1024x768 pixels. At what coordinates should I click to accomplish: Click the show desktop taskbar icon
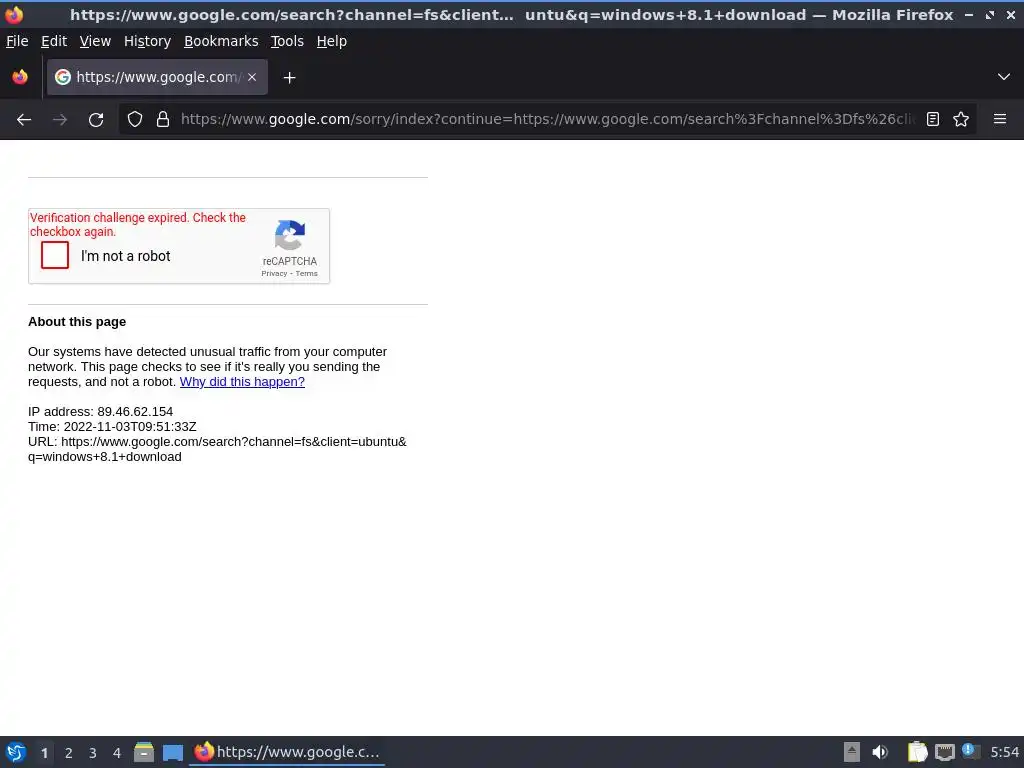tap(172, 752)
